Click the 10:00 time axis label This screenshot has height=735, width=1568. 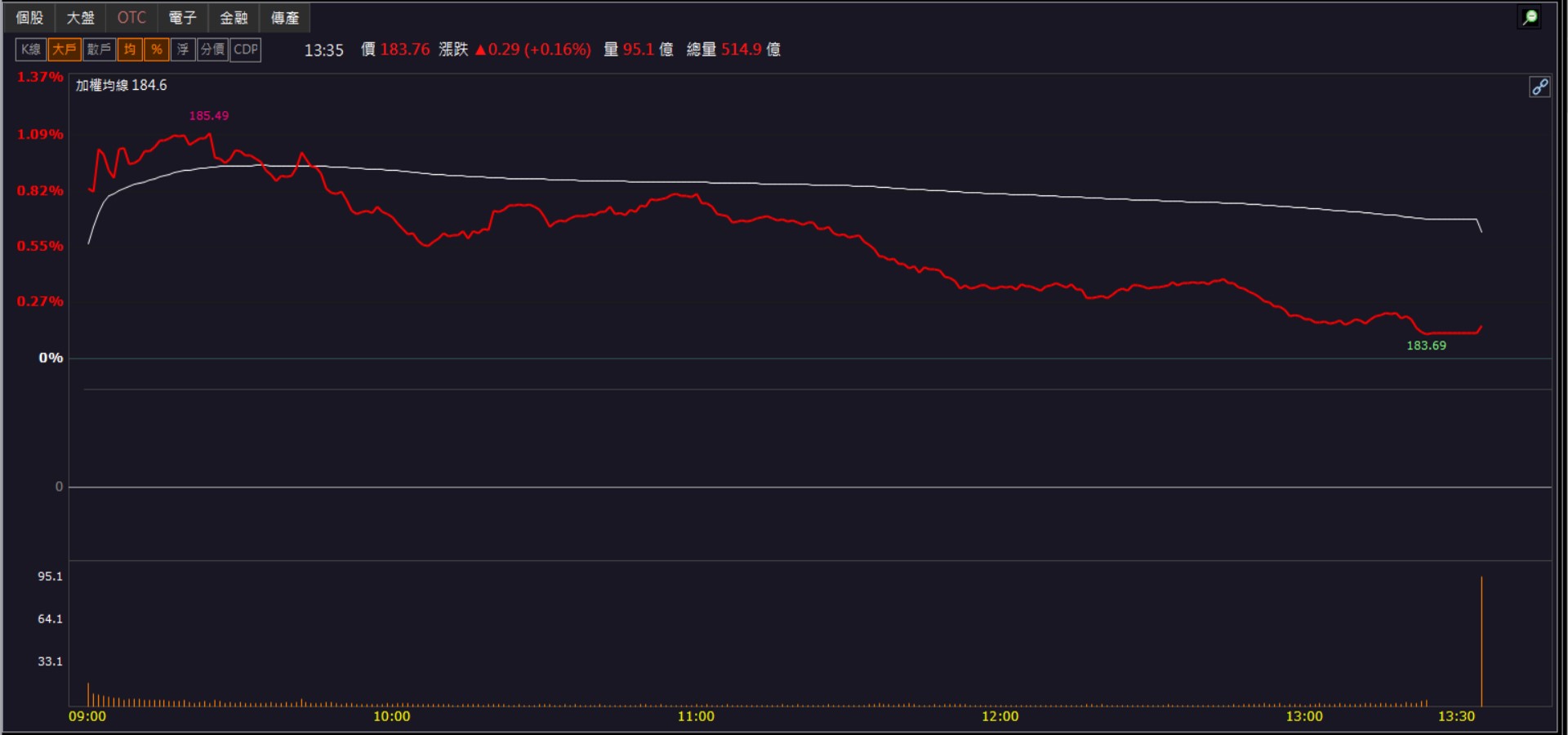[392, 716]
